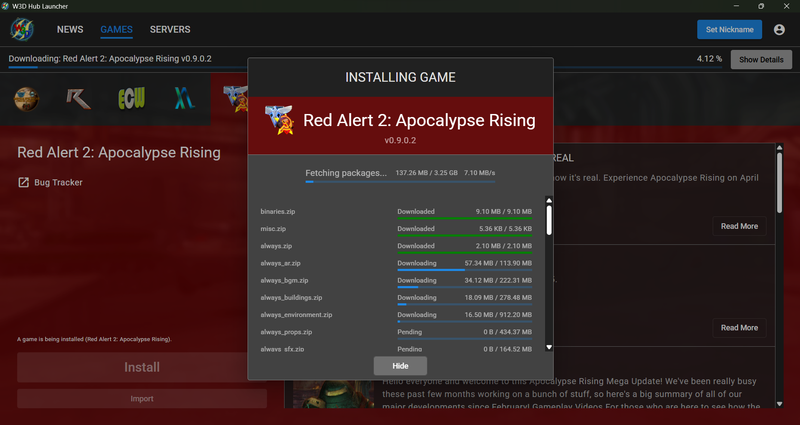Select the ECW game icon
The height and width of the screenshot is (425, 800).
click(132, 98)
